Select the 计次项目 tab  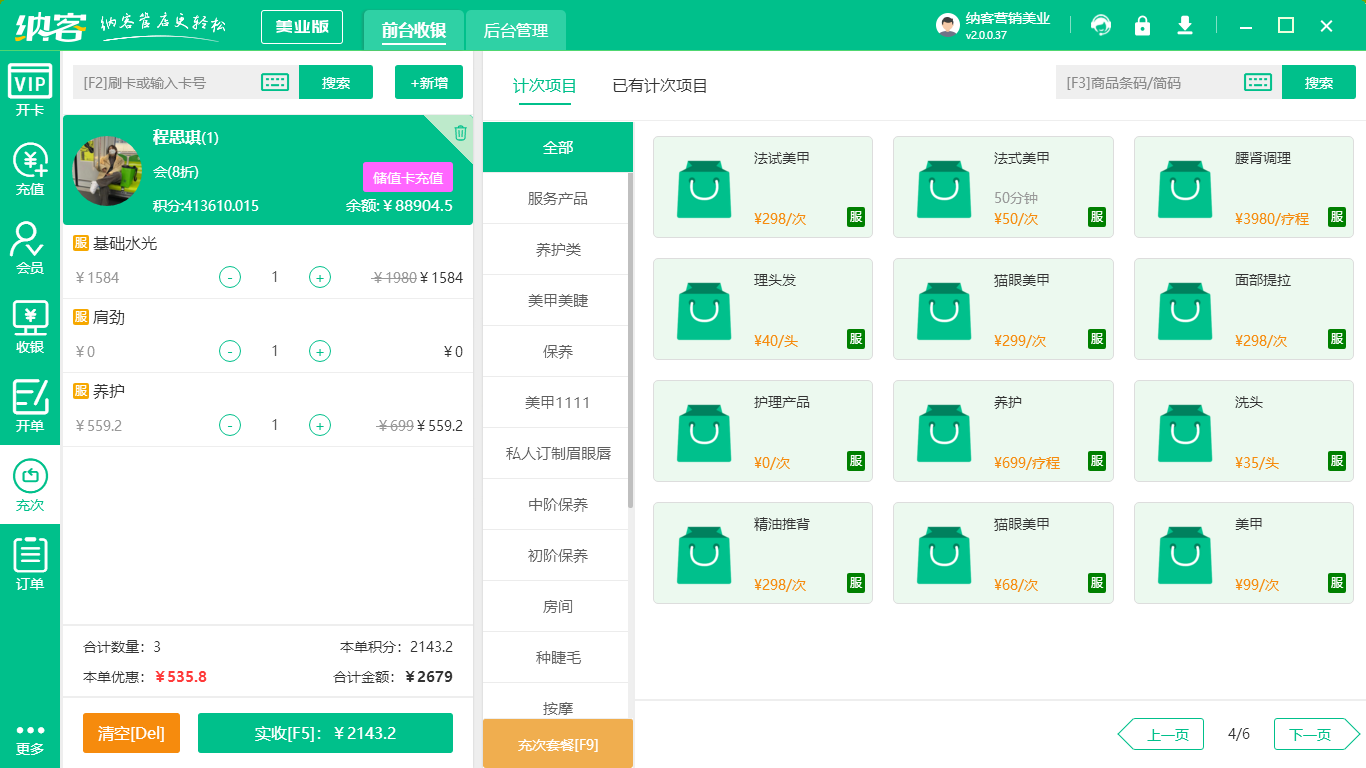pos(545,86)
